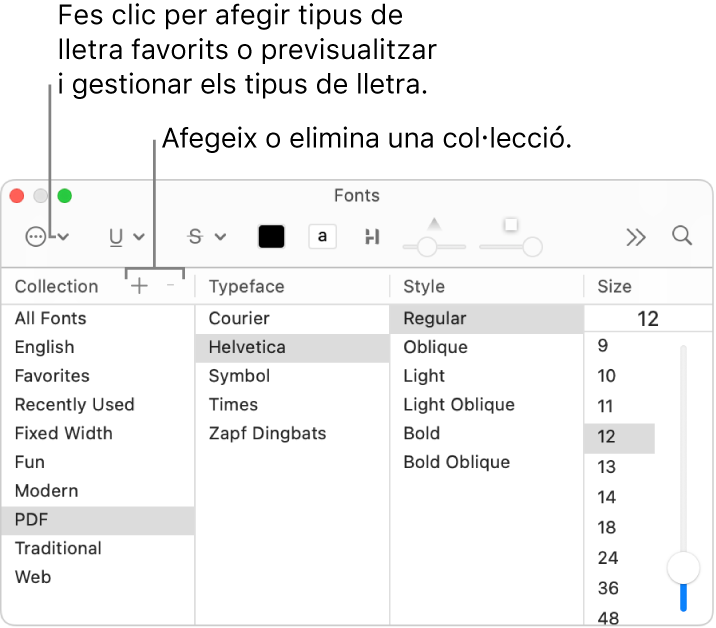The width and height of the screenshot is (716, 628).
Task: Click the search magnifying glass icon
Action: click(x=682, y=235)
